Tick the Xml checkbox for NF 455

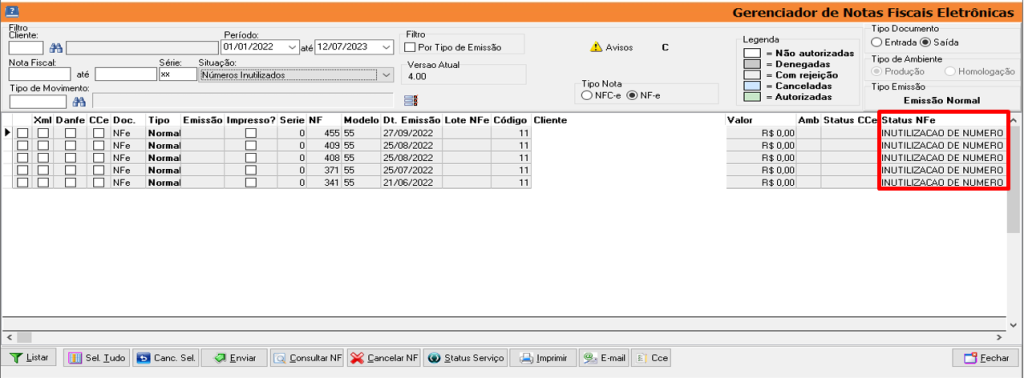tap(42, 133)
